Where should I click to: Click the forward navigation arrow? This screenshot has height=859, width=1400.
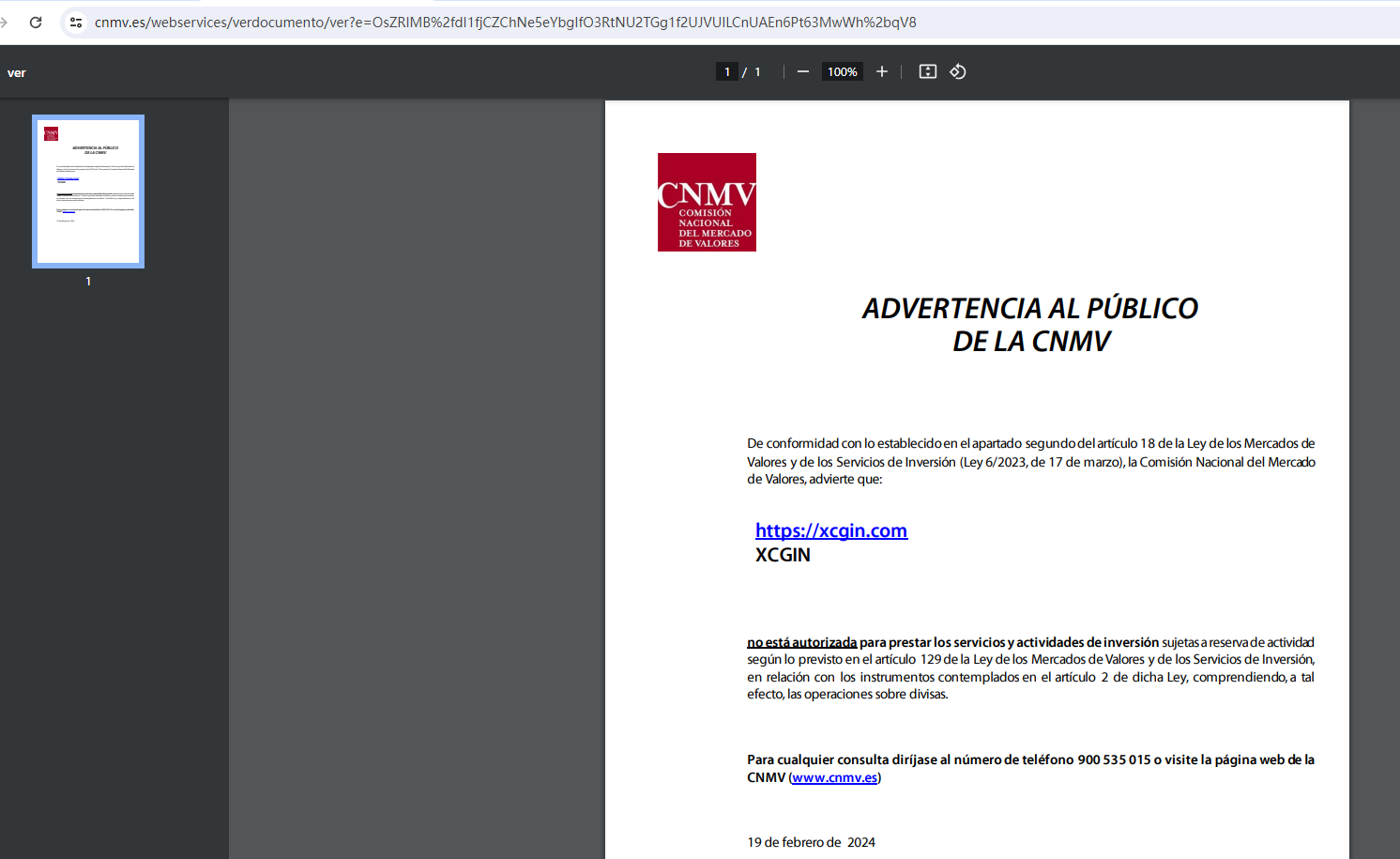pos(4,23)
